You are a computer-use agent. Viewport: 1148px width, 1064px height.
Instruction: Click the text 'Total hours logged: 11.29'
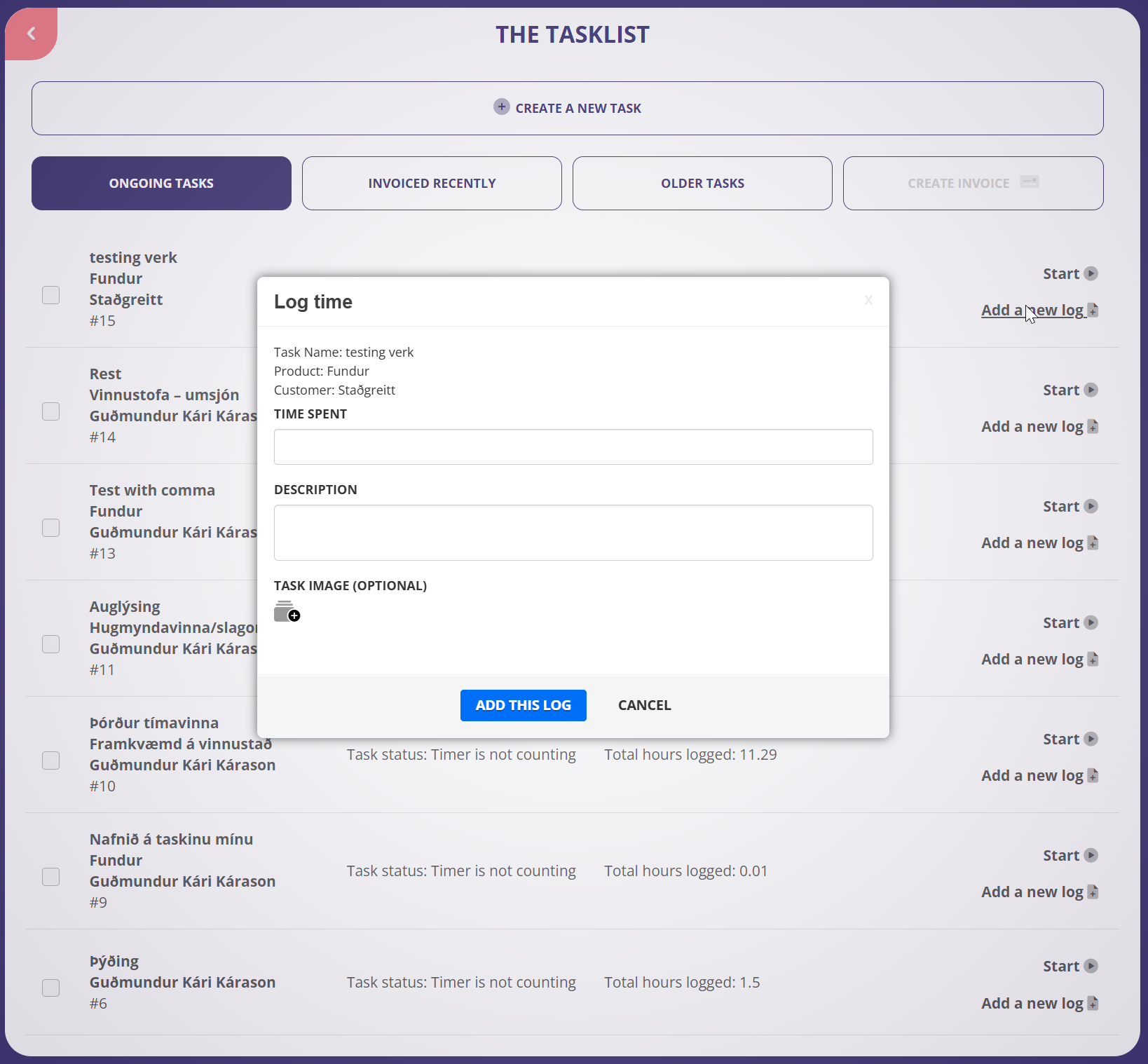[690, 755]
